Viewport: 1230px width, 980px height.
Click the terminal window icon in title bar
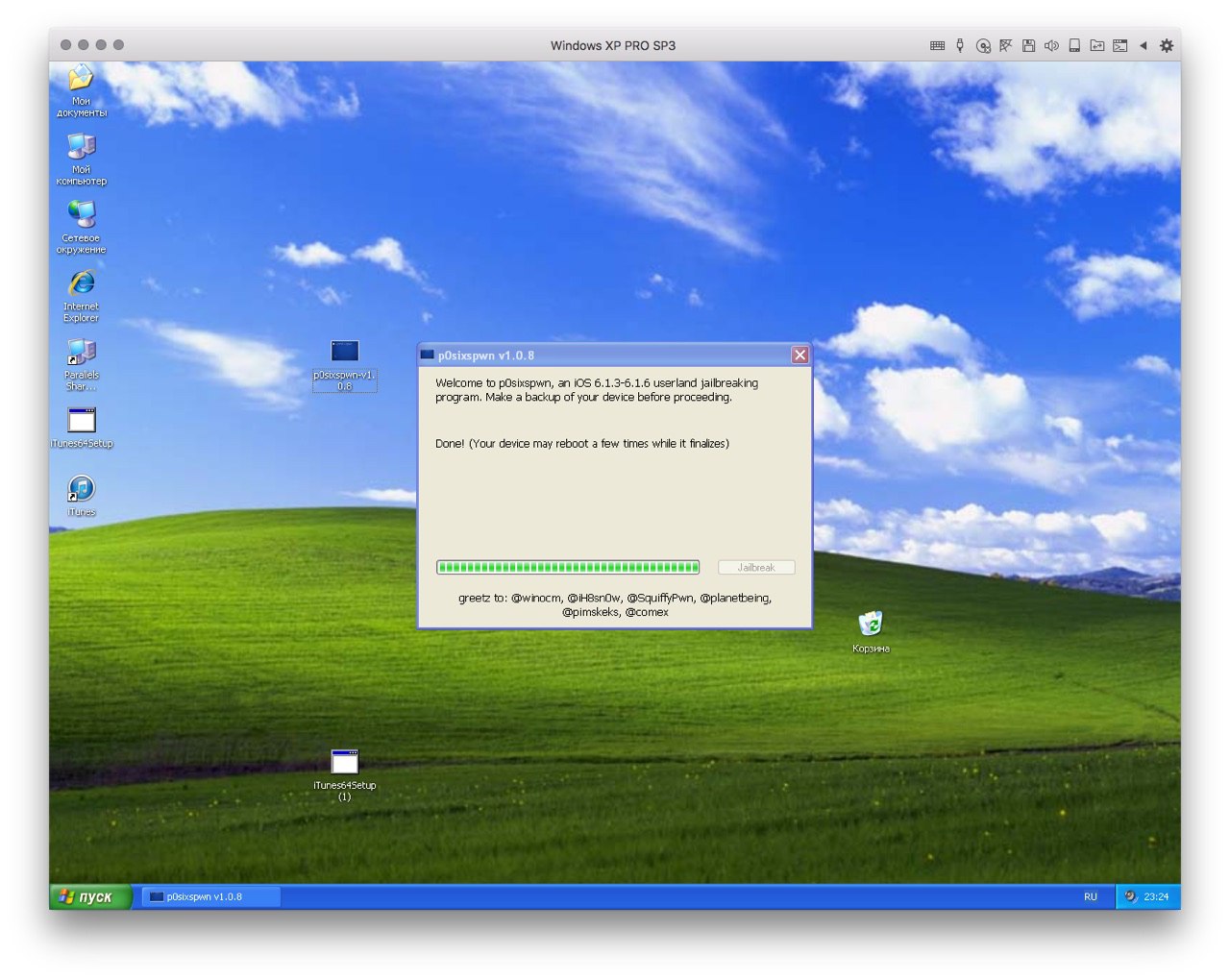pyautogui.click(x=1119, y=45)
